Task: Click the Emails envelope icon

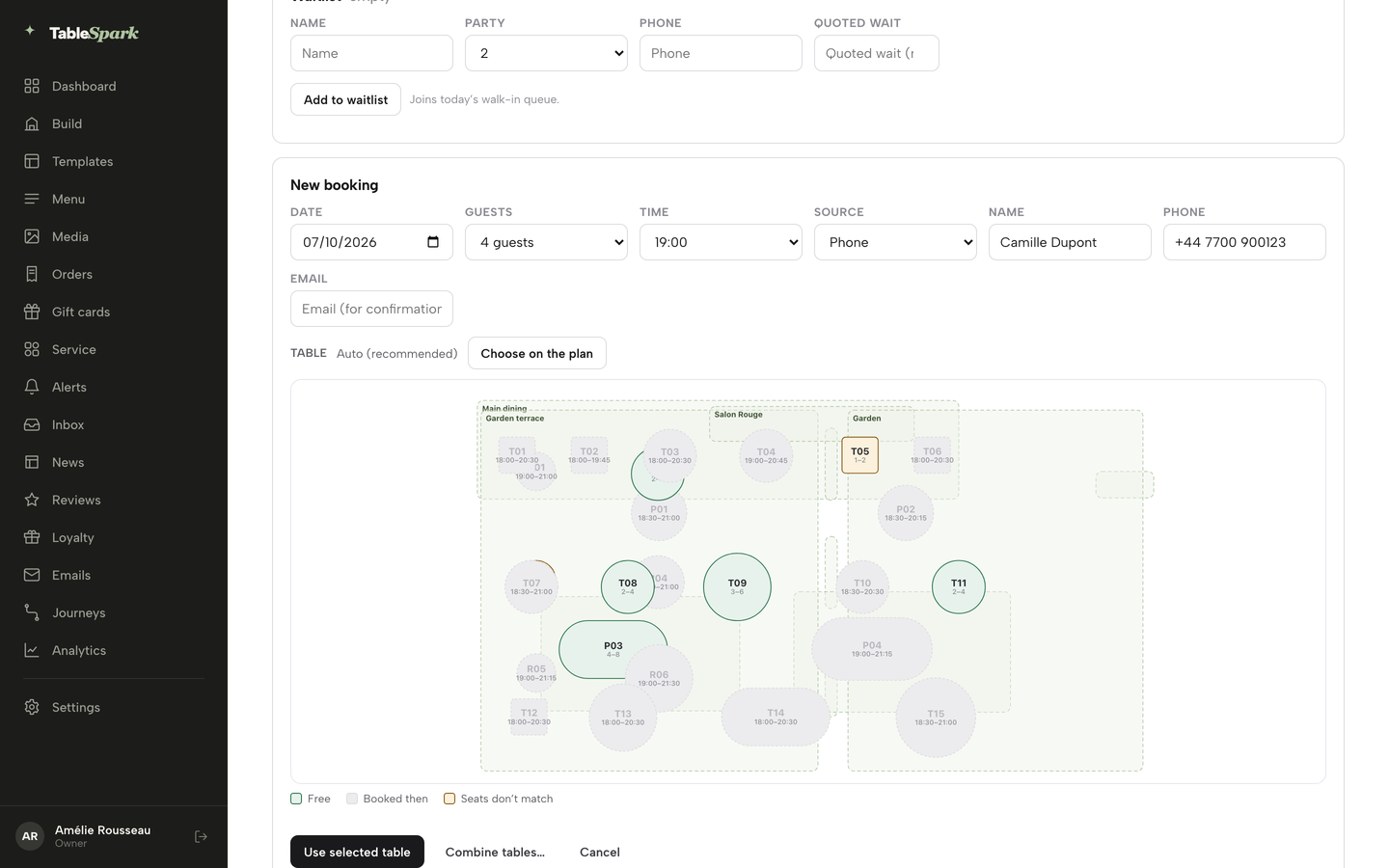Action: 32,575
